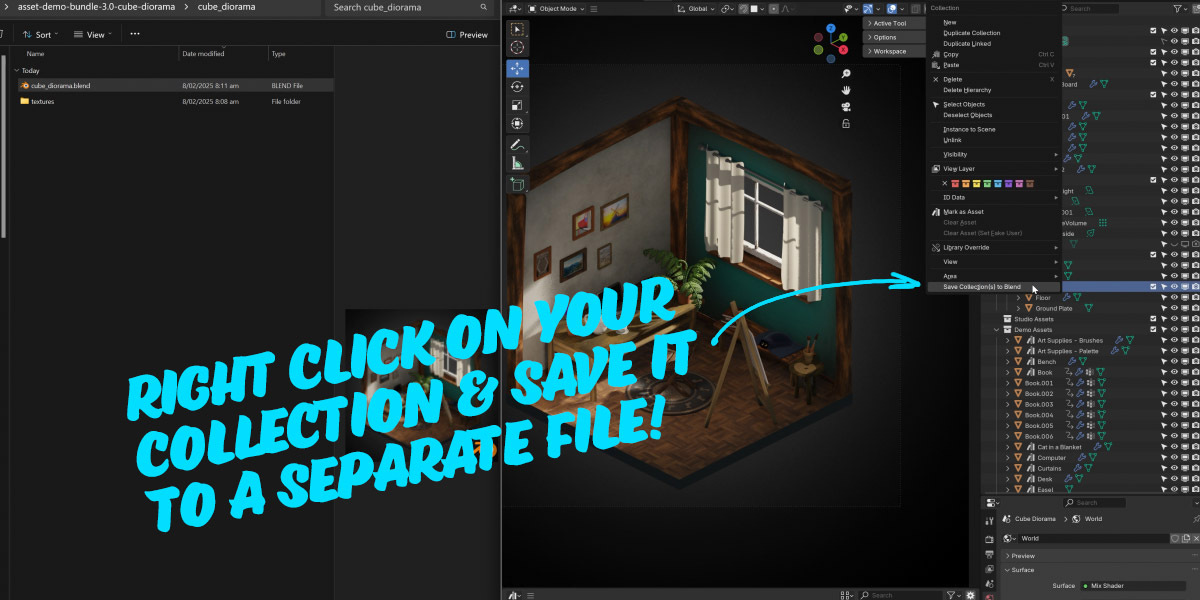Click cube_diorama in Explorer breadcrumb

pyautogui.click(x=226, y=7)
